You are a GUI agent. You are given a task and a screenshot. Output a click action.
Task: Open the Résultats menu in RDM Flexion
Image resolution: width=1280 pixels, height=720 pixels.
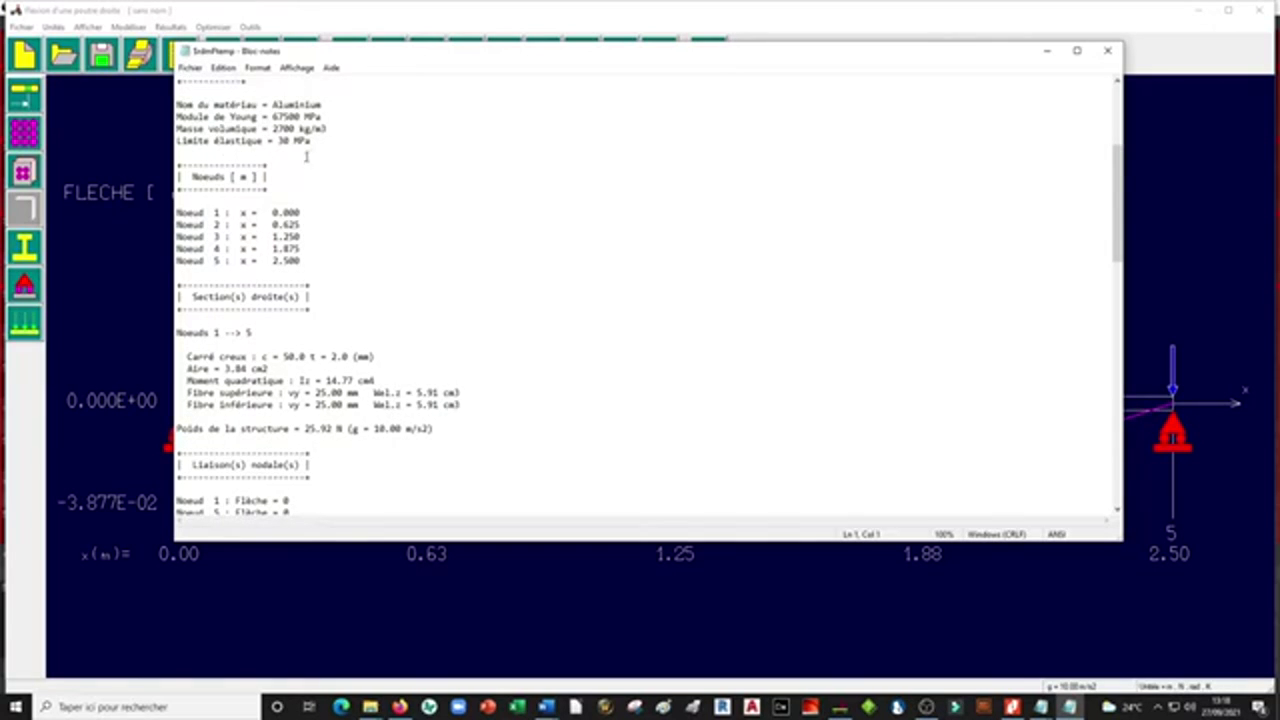170,27
